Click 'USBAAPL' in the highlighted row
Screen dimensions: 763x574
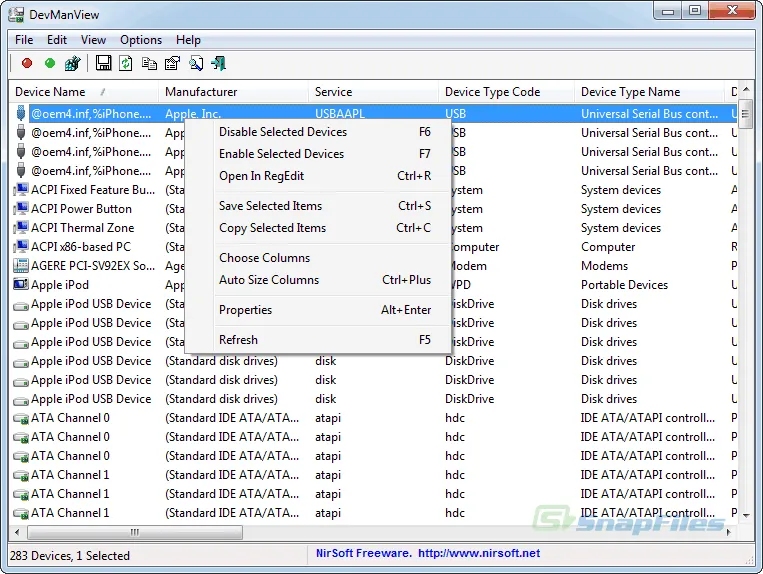(340, 114)
